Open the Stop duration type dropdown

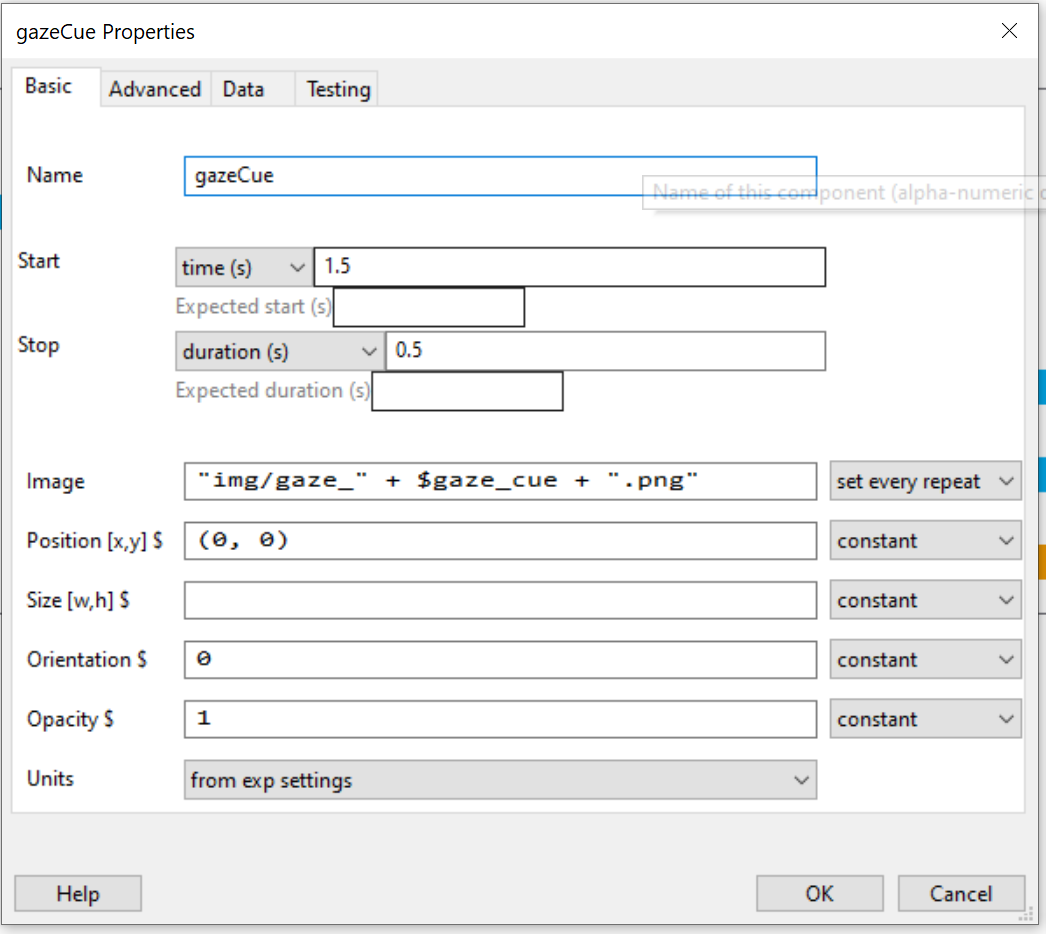point(279,352)
